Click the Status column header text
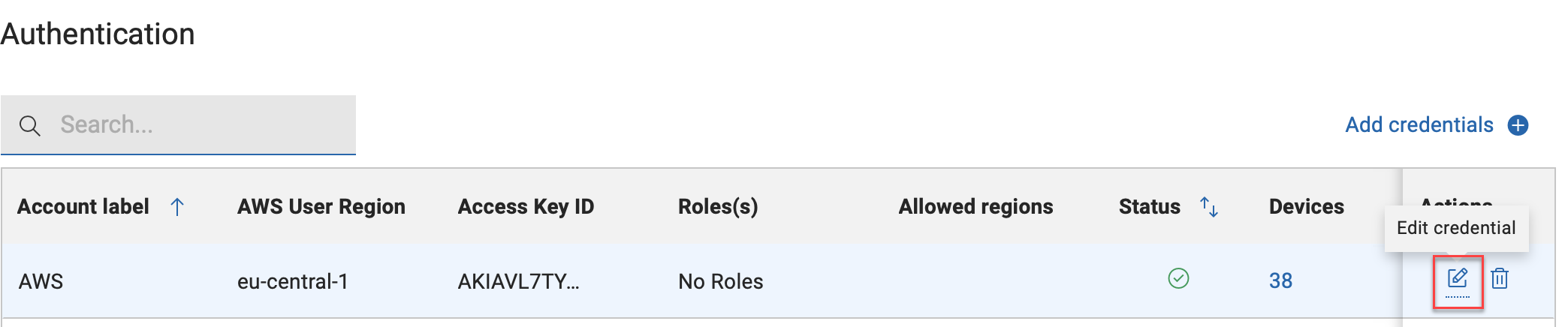The image size is (1568, 327). [1149, 207]
